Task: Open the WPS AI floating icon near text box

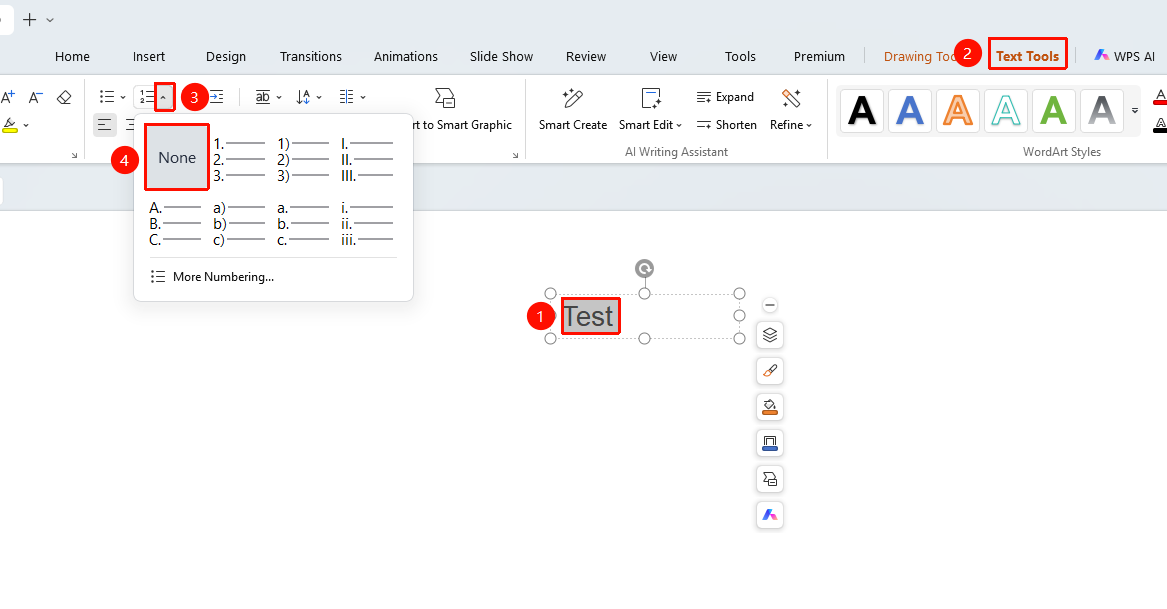Action: click(x=770, y=514)
